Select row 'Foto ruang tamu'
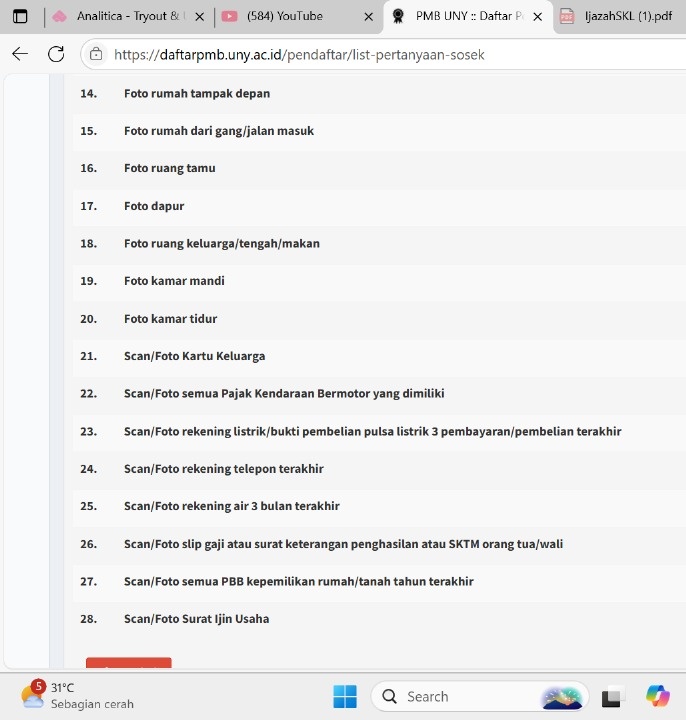The image size is (686, 720). pos(379,169)
